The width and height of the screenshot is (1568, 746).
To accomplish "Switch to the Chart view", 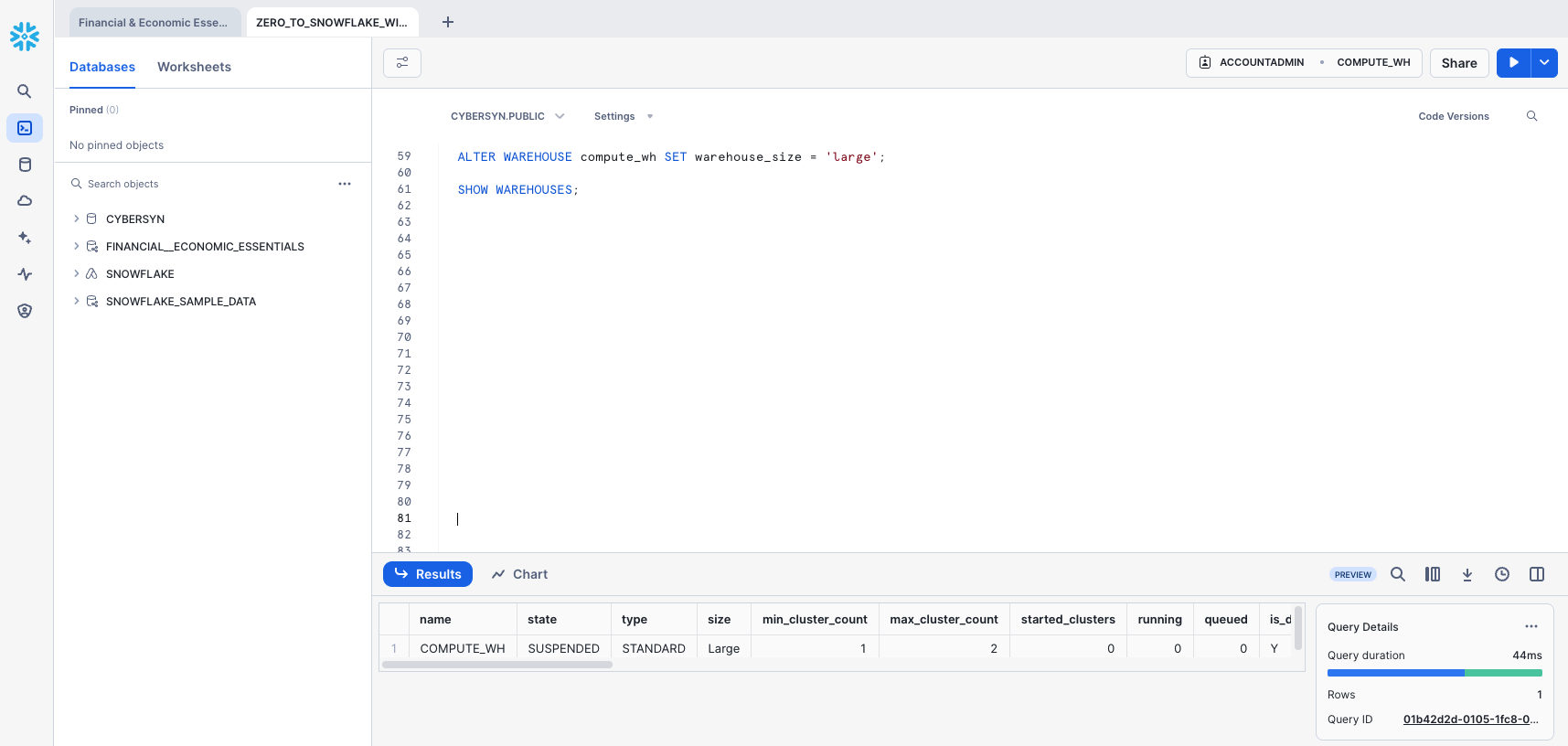I will click(519, 574).
